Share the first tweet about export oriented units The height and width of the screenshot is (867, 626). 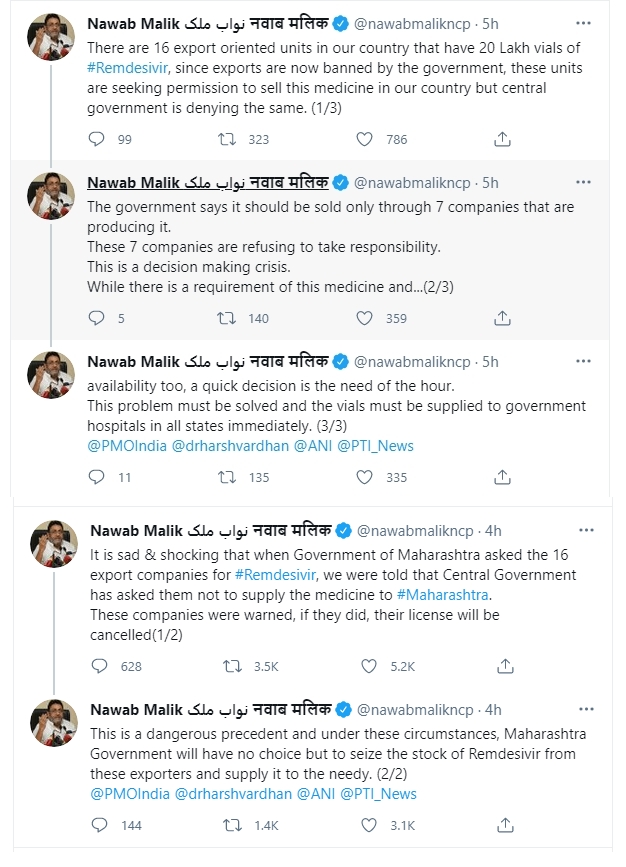pyautogui.click(x=504, y=140)
